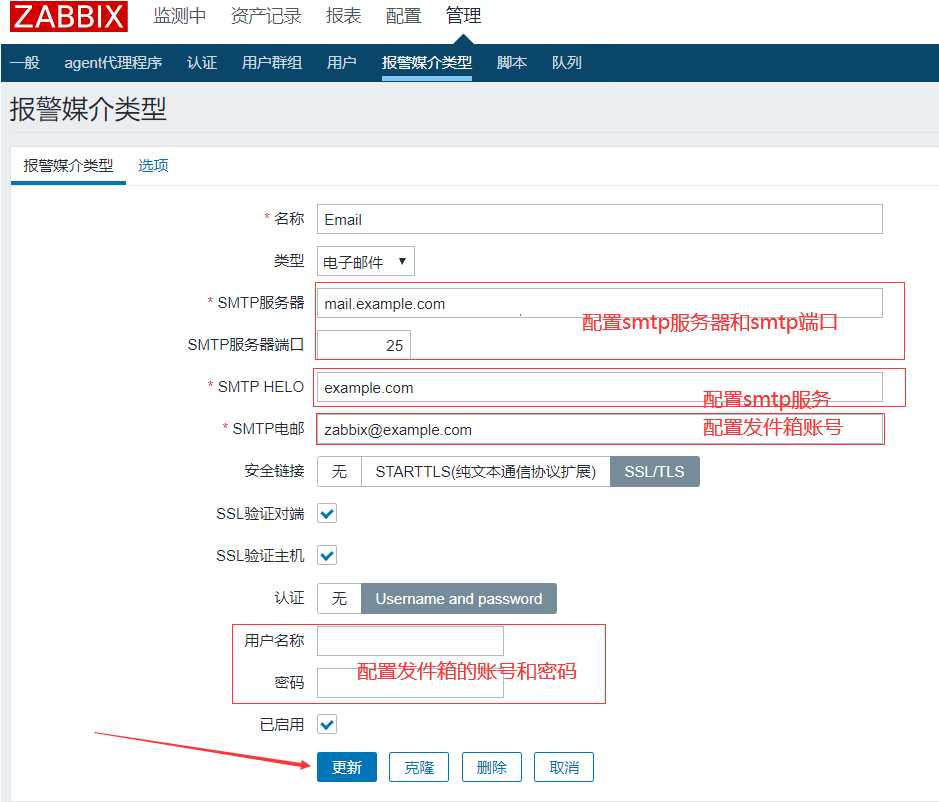
Task: Open the 配置 top menu
Action: click(403, 16)
